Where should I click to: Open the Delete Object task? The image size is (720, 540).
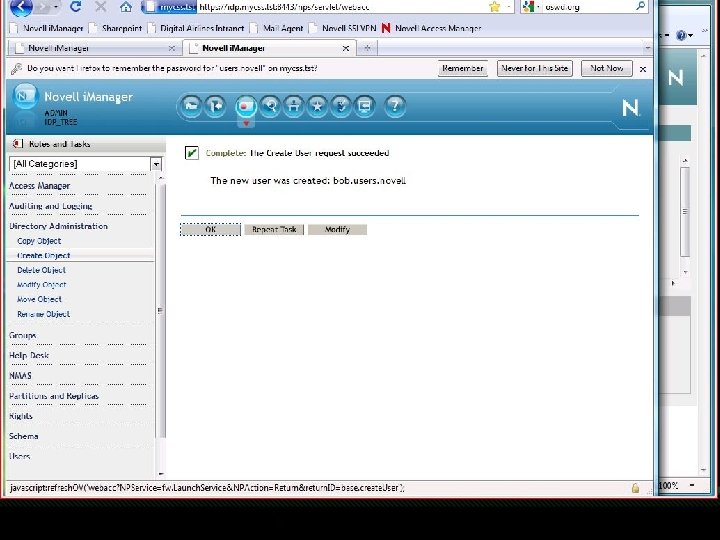point(41,270)
